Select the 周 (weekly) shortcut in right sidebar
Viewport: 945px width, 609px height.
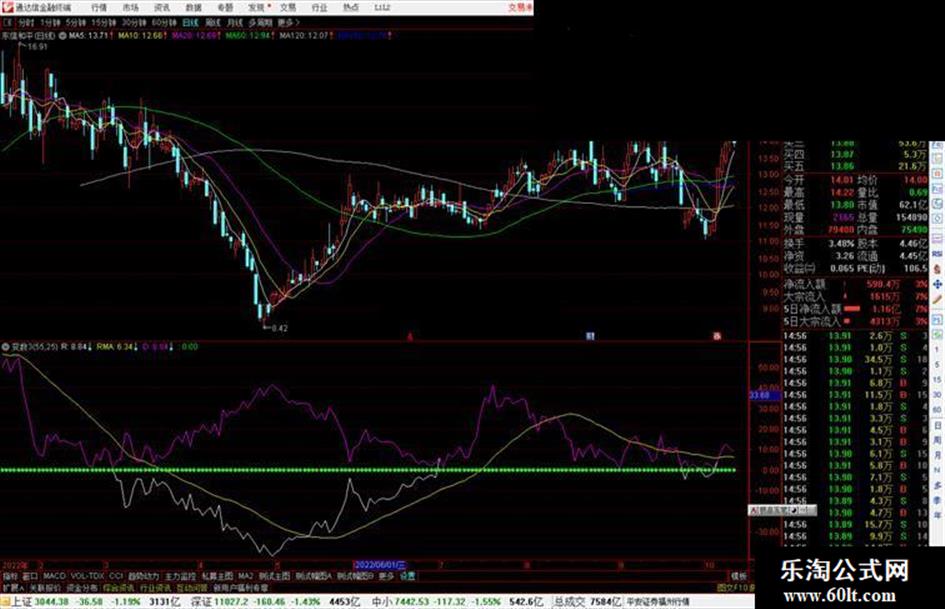coord(937,440)
